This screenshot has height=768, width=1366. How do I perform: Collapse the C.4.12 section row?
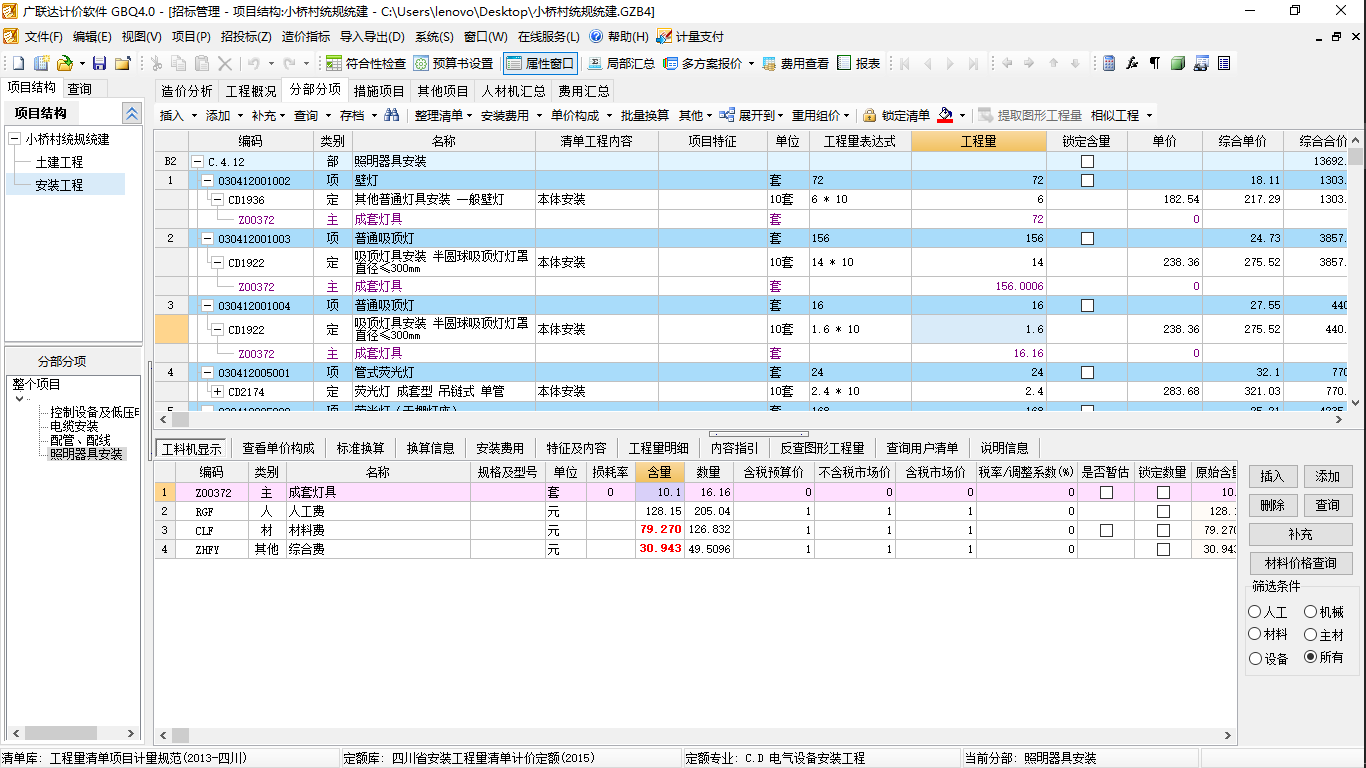[x=197, y=161]
